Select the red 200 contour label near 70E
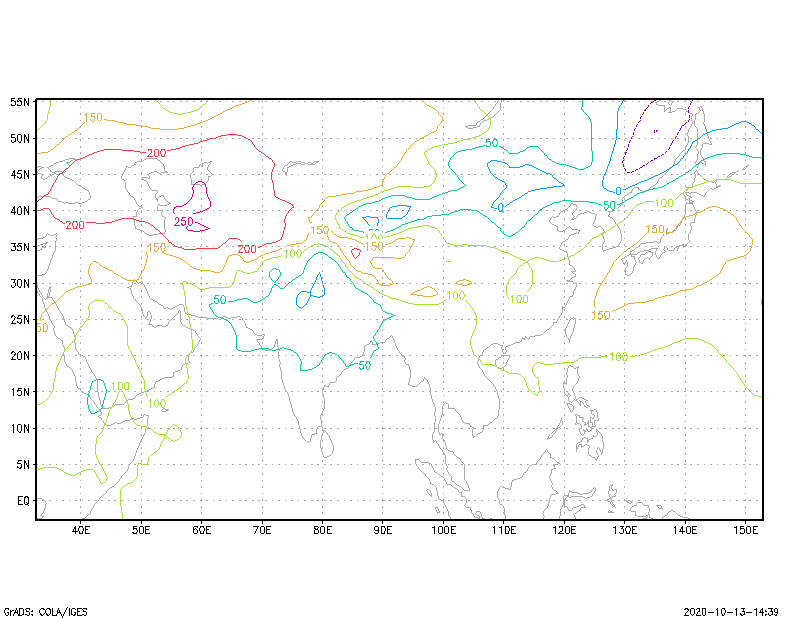The width and height of the screenshot is (800, 618). 247,249
